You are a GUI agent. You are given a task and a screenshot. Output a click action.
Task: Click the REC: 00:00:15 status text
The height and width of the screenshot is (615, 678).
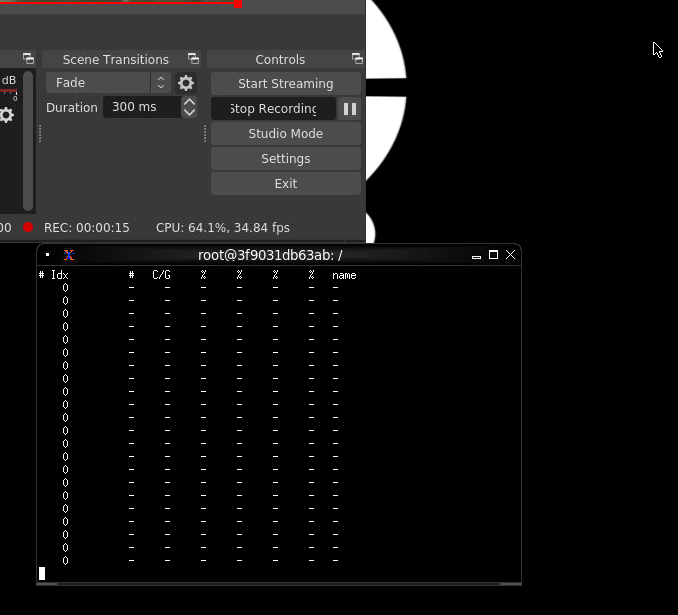point(86,228)
